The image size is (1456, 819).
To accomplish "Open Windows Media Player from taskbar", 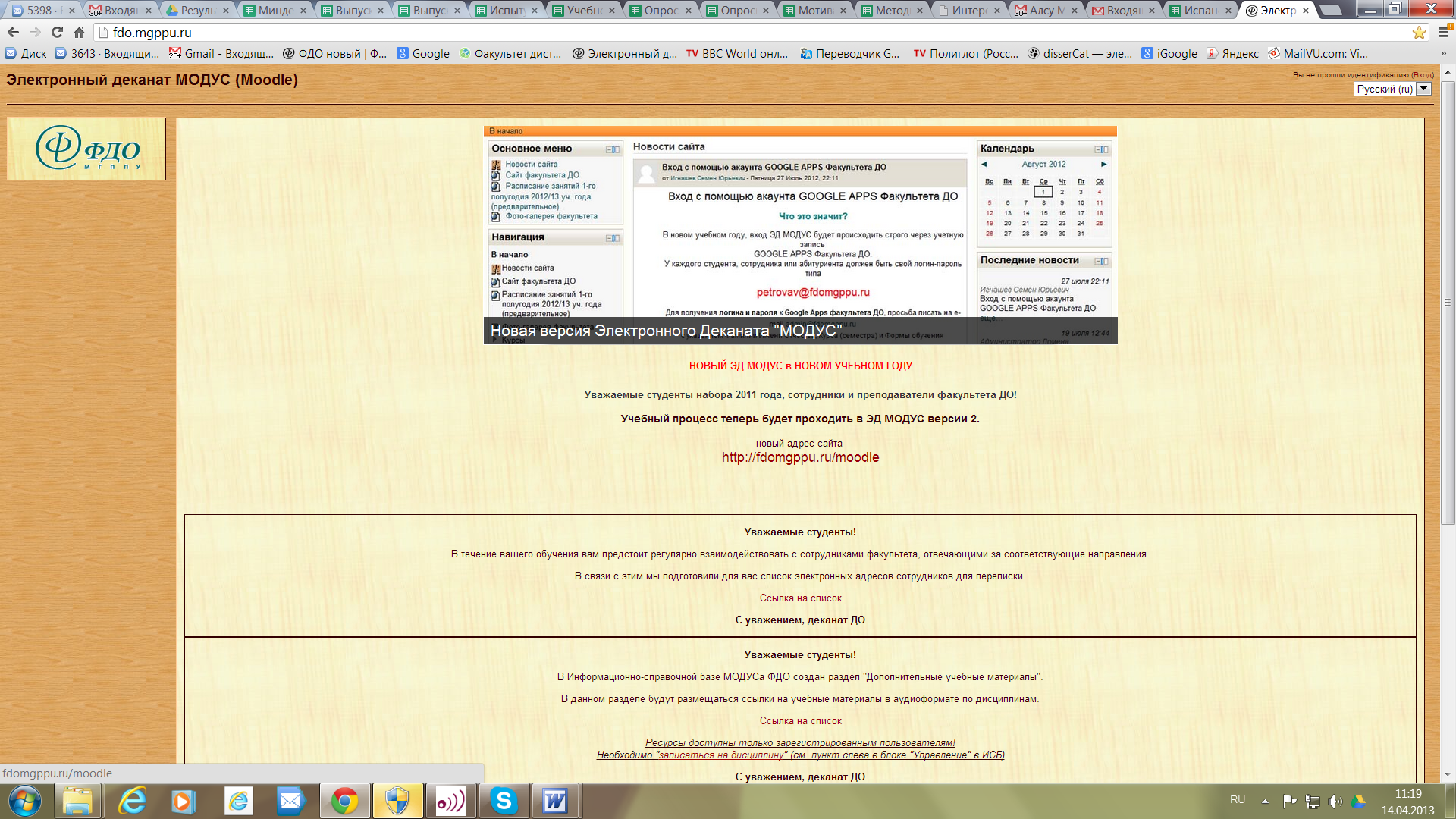I will tap(183, 801).
